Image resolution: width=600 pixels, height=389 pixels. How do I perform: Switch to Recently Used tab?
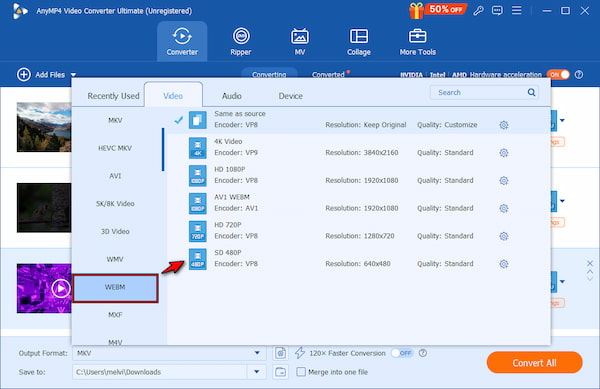pyautogui.click(x=113, y=96)
